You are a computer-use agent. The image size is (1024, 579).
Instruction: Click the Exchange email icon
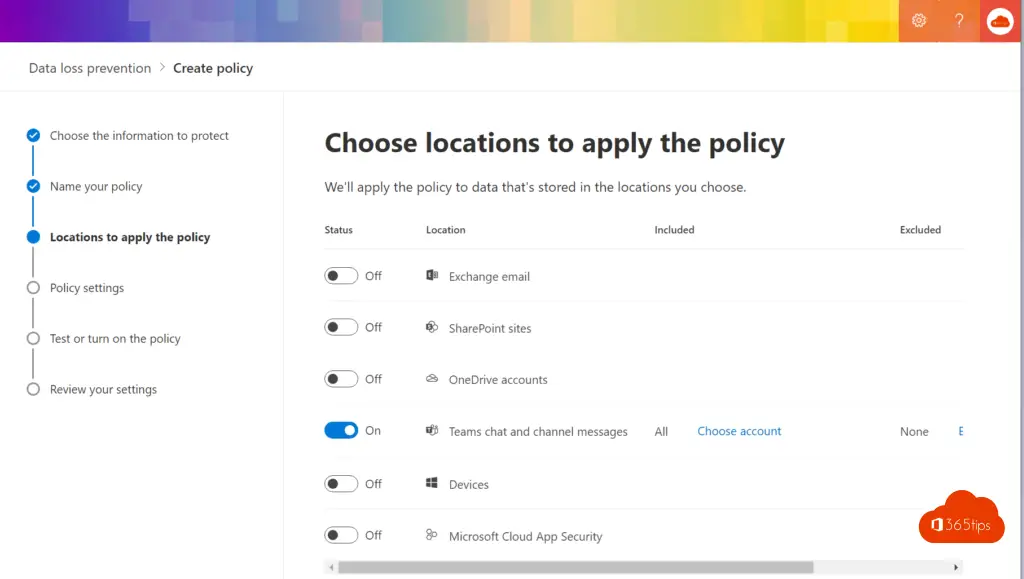tap(432, 276)
